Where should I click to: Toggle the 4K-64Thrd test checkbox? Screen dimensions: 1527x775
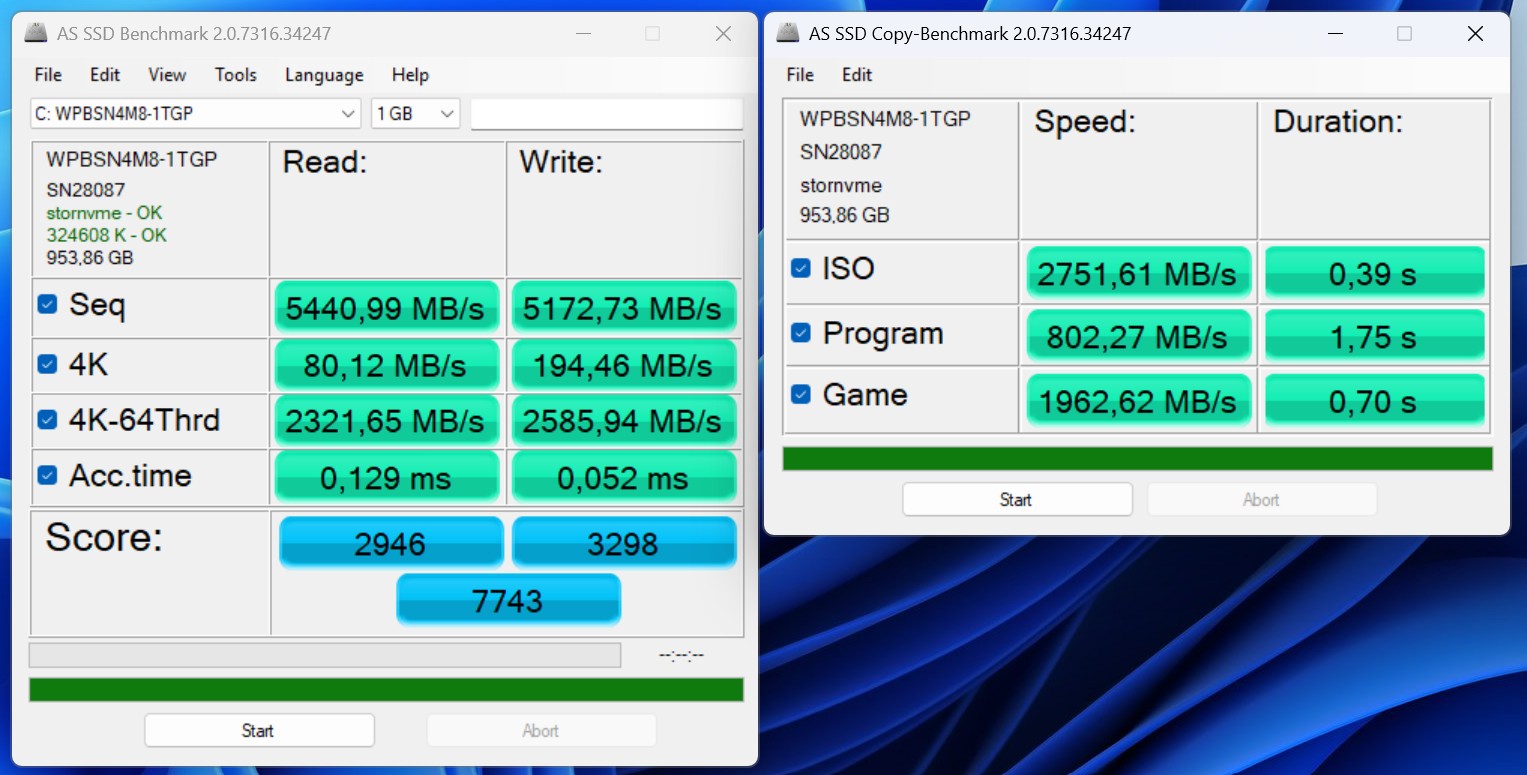pos(47,420)
